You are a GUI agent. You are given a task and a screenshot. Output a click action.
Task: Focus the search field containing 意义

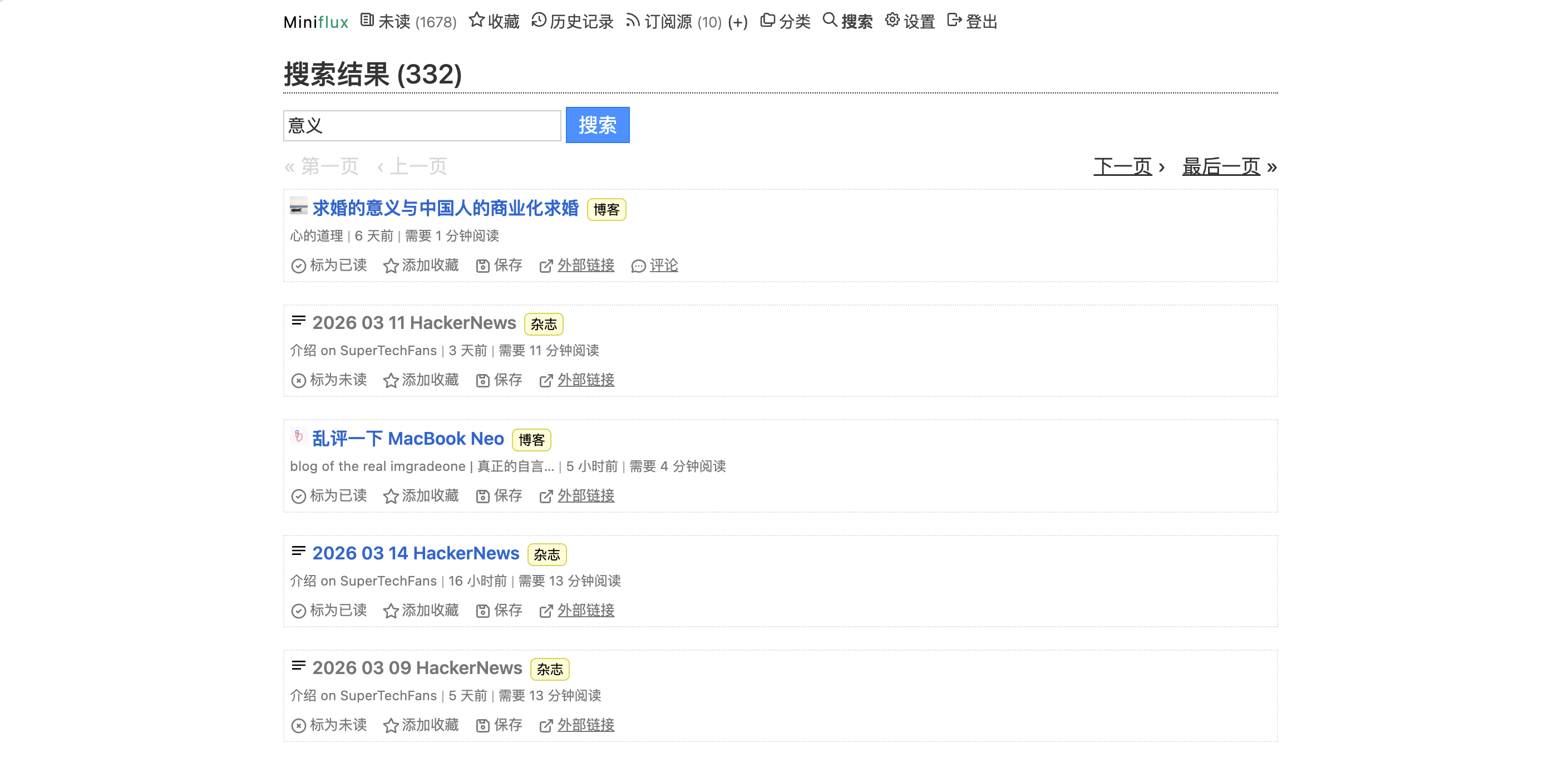(422, 125)
